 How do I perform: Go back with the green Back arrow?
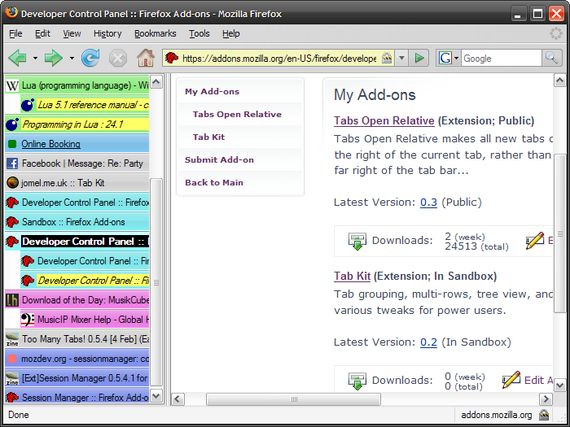click(x=17, y=58)
